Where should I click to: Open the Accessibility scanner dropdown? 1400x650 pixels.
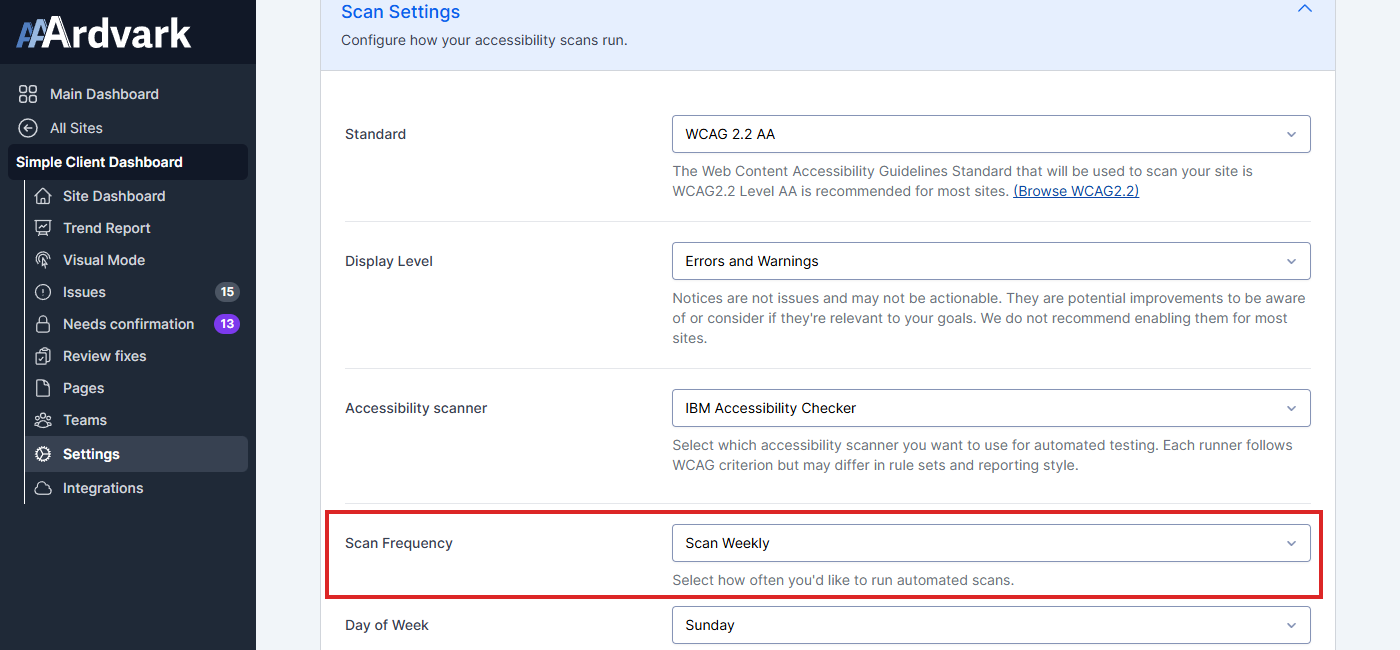(991, 408)
